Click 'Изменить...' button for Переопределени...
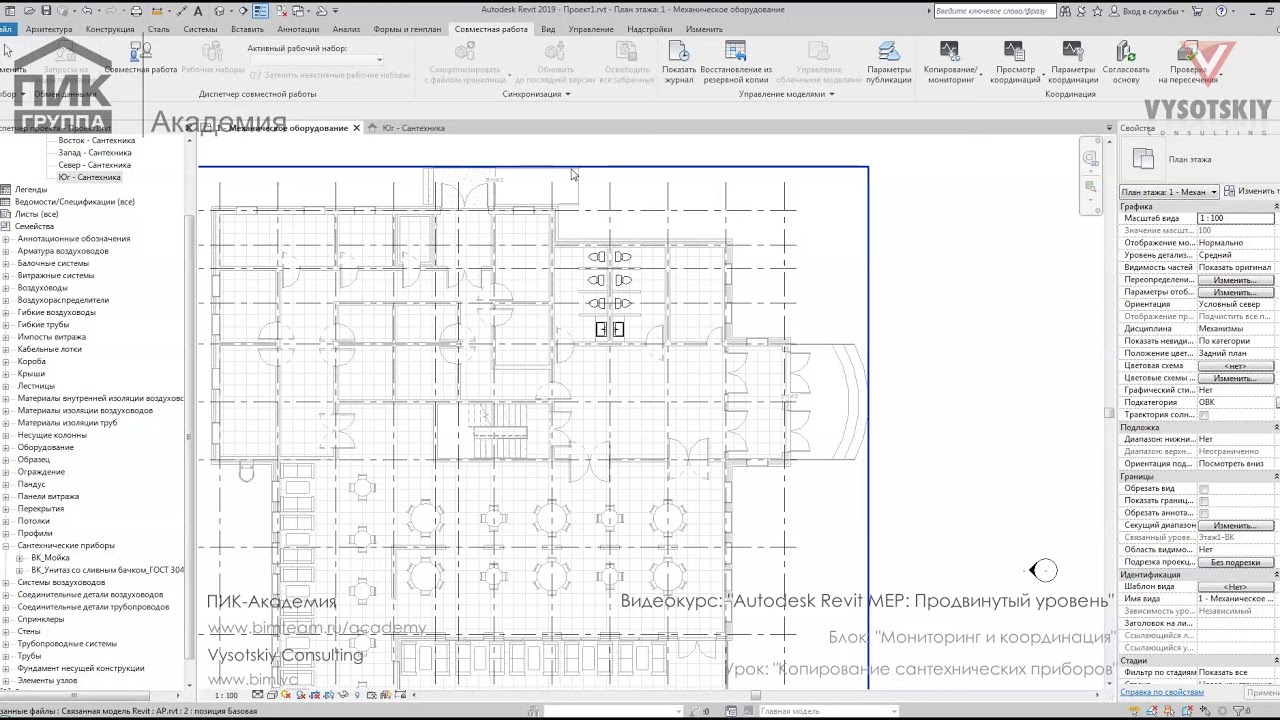 click(1236, 280)
